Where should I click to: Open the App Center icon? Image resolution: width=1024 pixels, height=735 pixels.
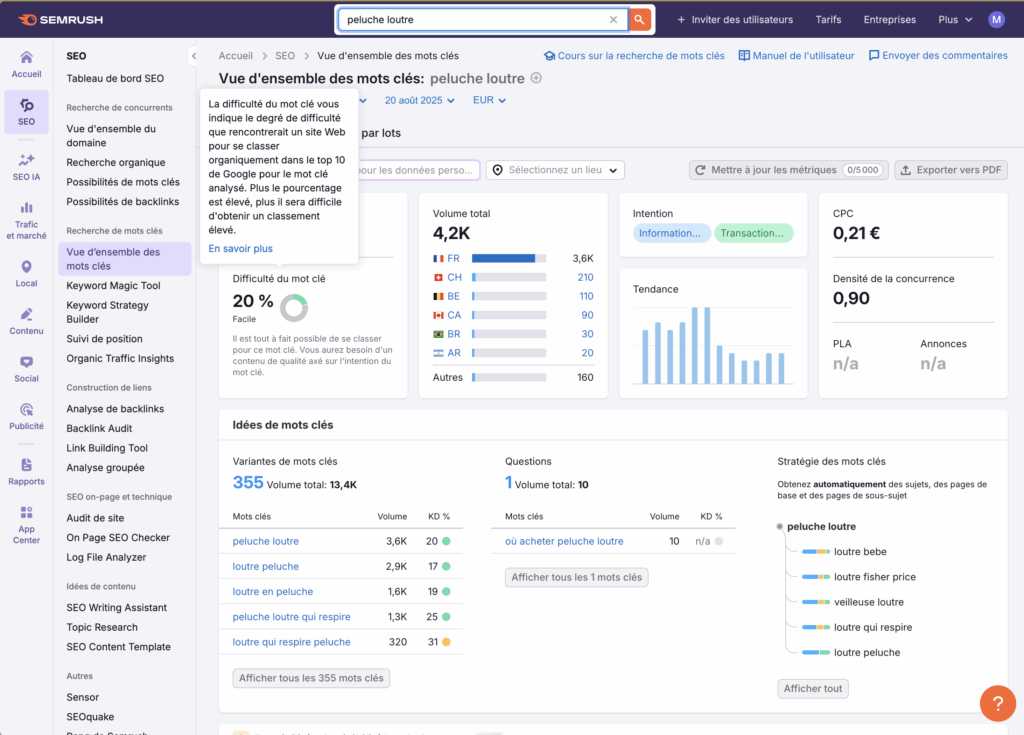[x=26, y=525]
